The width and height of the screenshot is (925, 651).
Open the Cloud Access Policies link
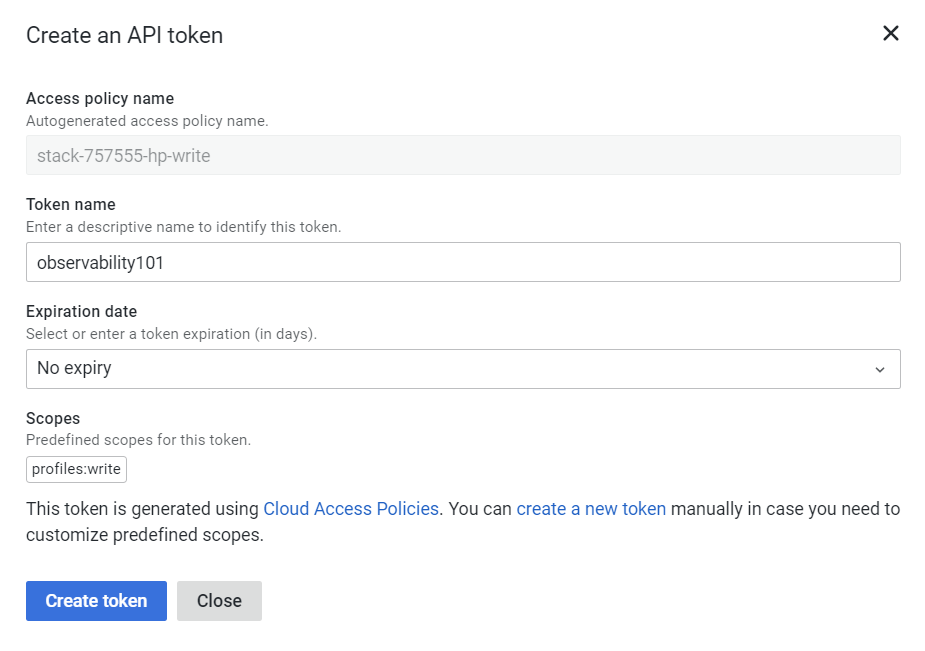point(351,509)
